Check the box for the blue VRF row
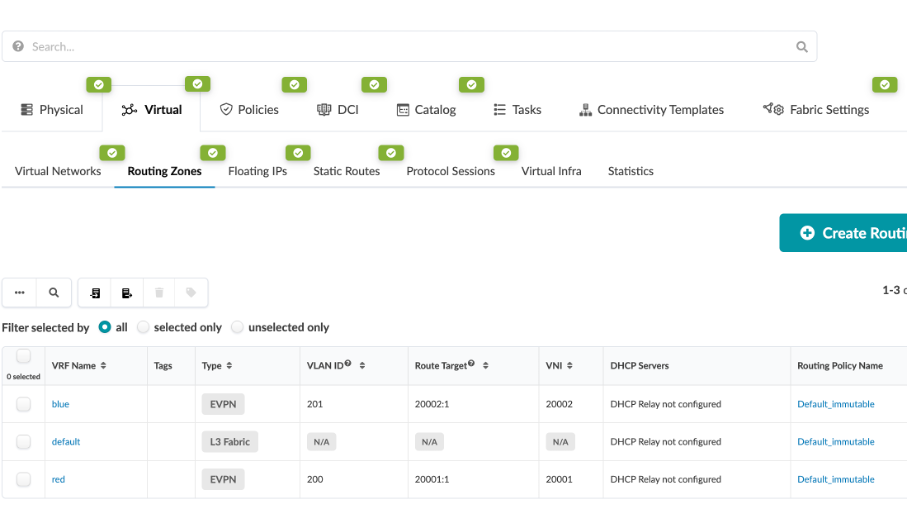The height and width of the screenshot is (516, 908). 23,404
